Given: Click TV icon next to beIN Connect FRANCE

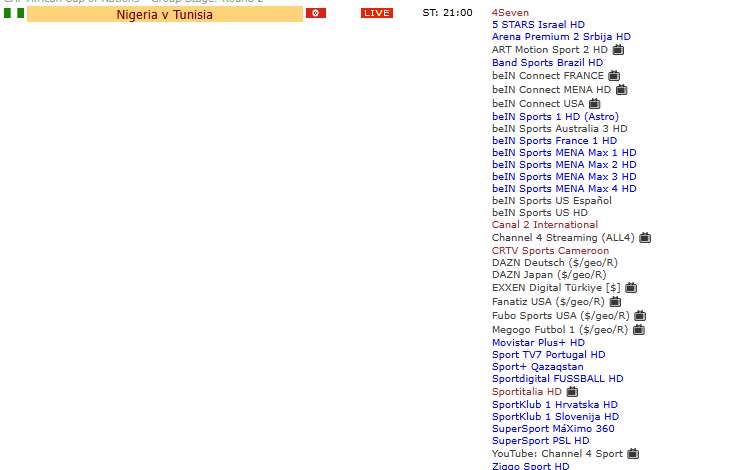Looking at the screenshot, I should tap(614, 75).
